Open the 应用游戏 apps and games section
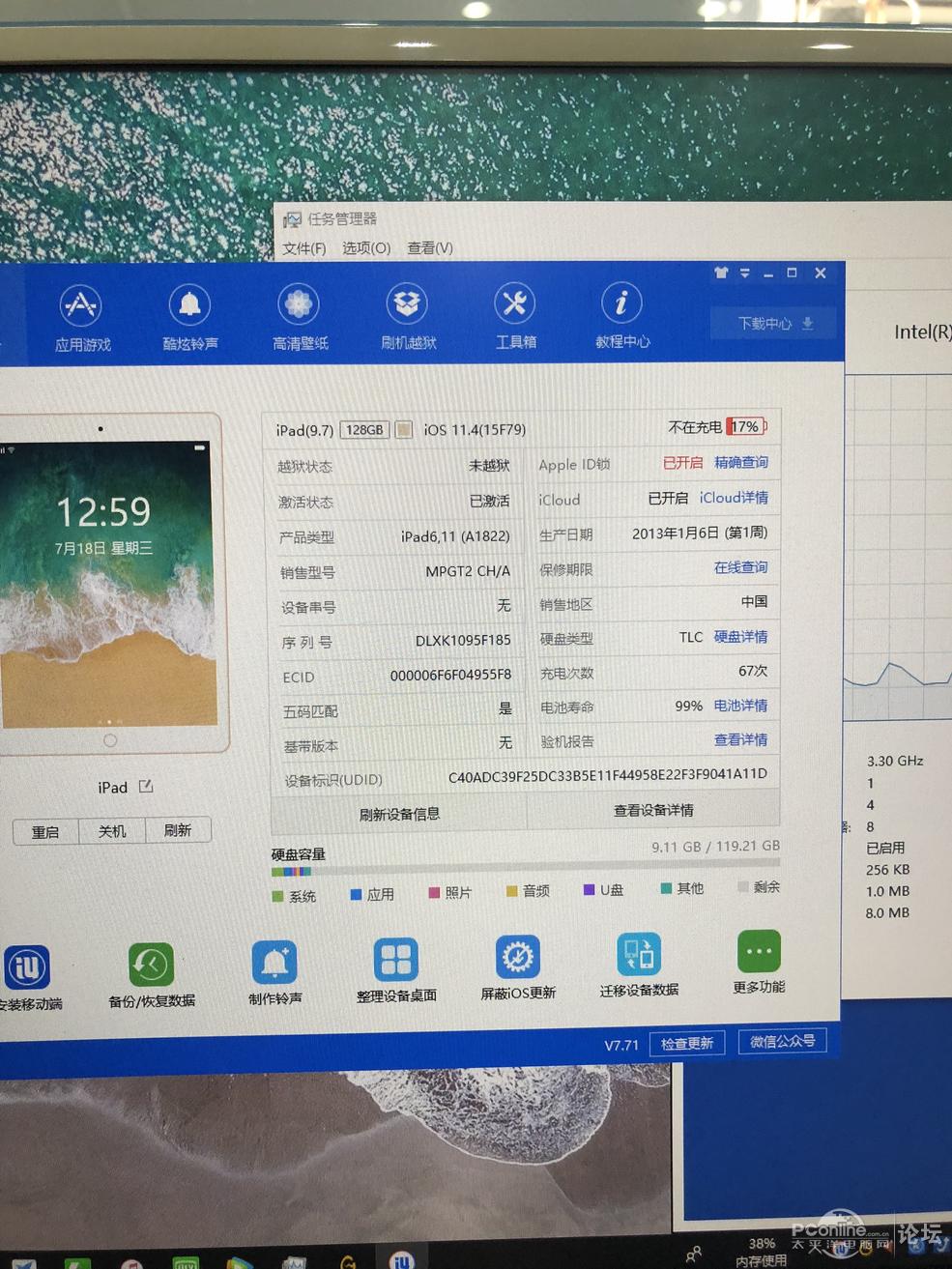952x1269 pixels. click(81, 318)
